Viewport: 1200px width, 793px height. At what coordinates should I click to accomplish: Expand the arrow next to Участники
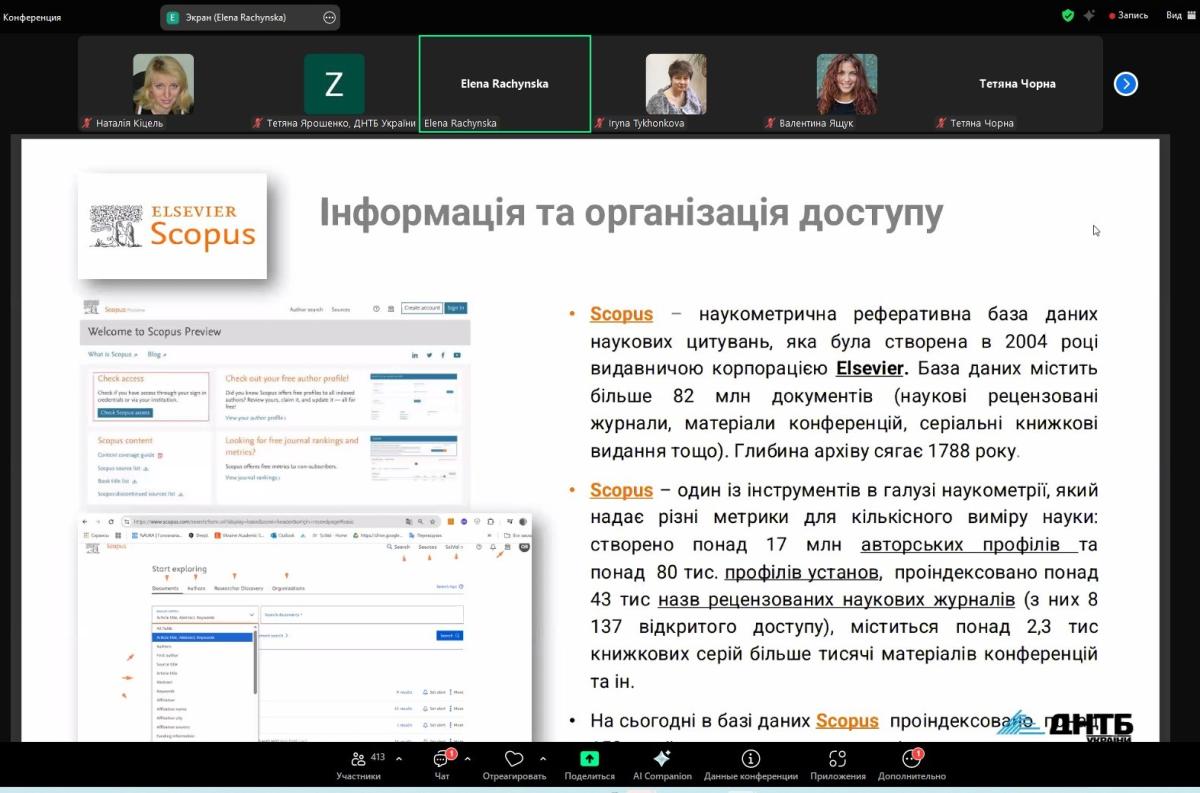click(399, 758)
